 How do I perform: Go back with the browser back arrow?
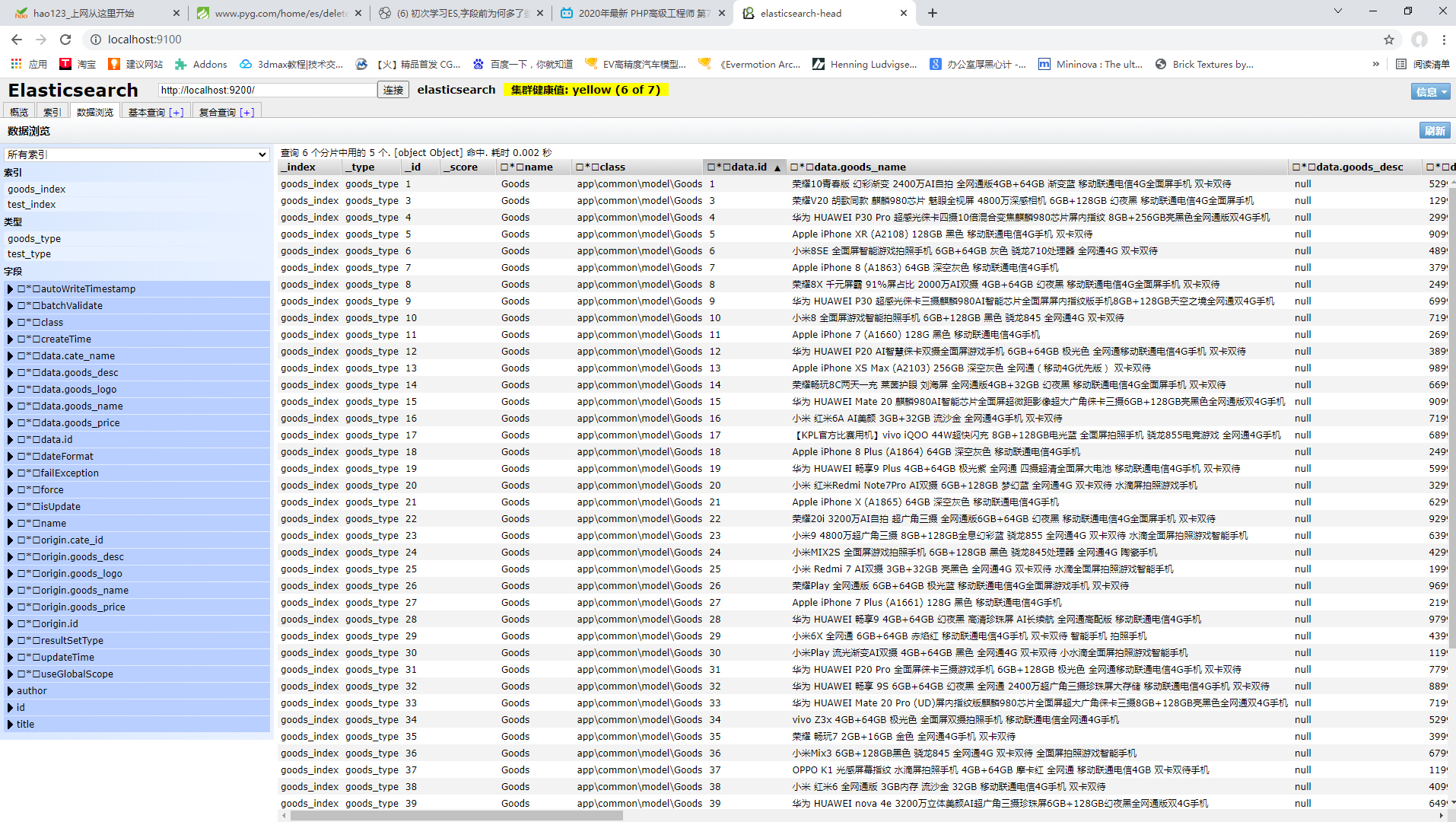coord(17,40)
